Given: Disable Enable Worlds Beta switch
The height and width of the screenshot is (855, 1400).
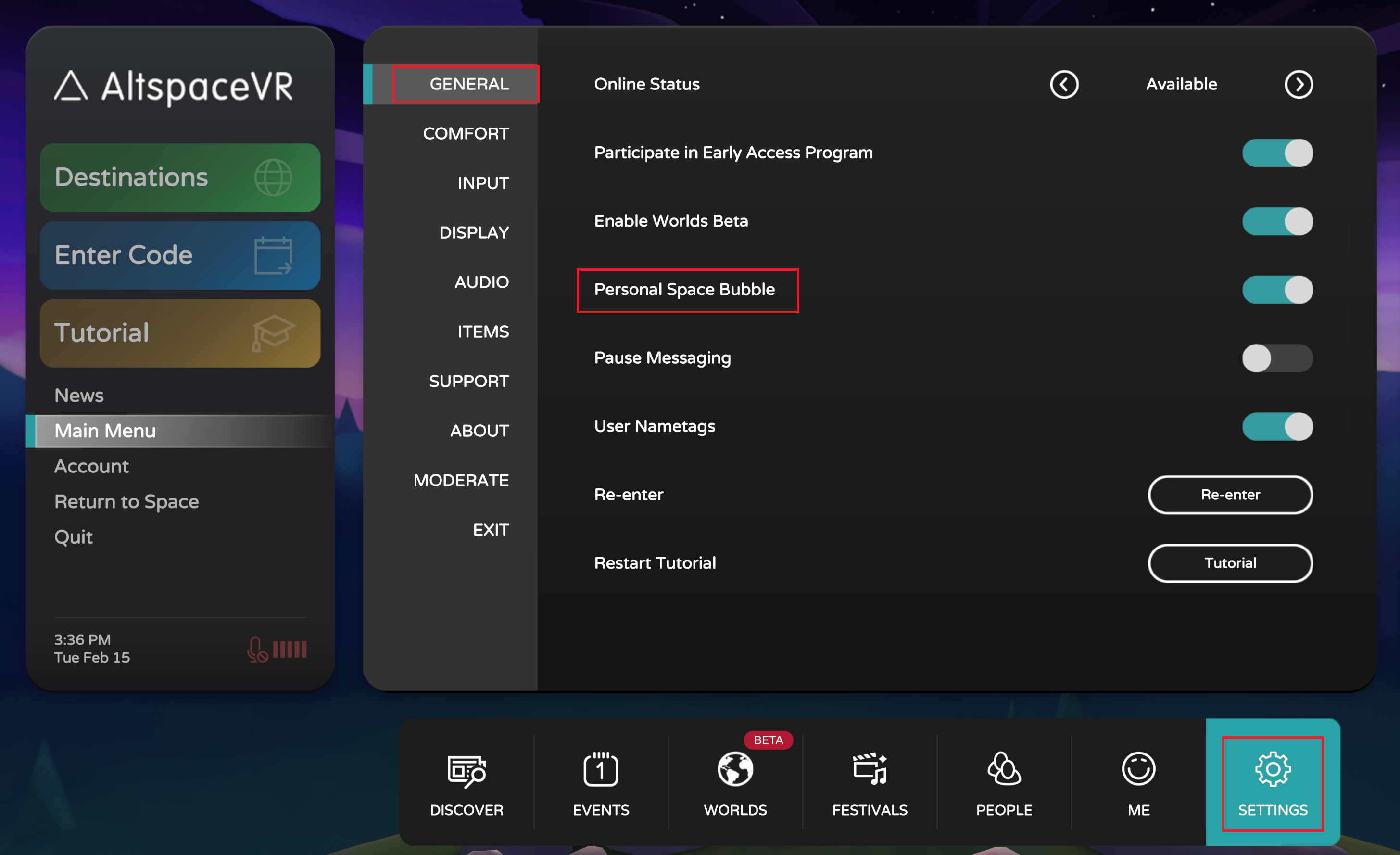Looking at the screenshot, I should (x=1277, y=221).
